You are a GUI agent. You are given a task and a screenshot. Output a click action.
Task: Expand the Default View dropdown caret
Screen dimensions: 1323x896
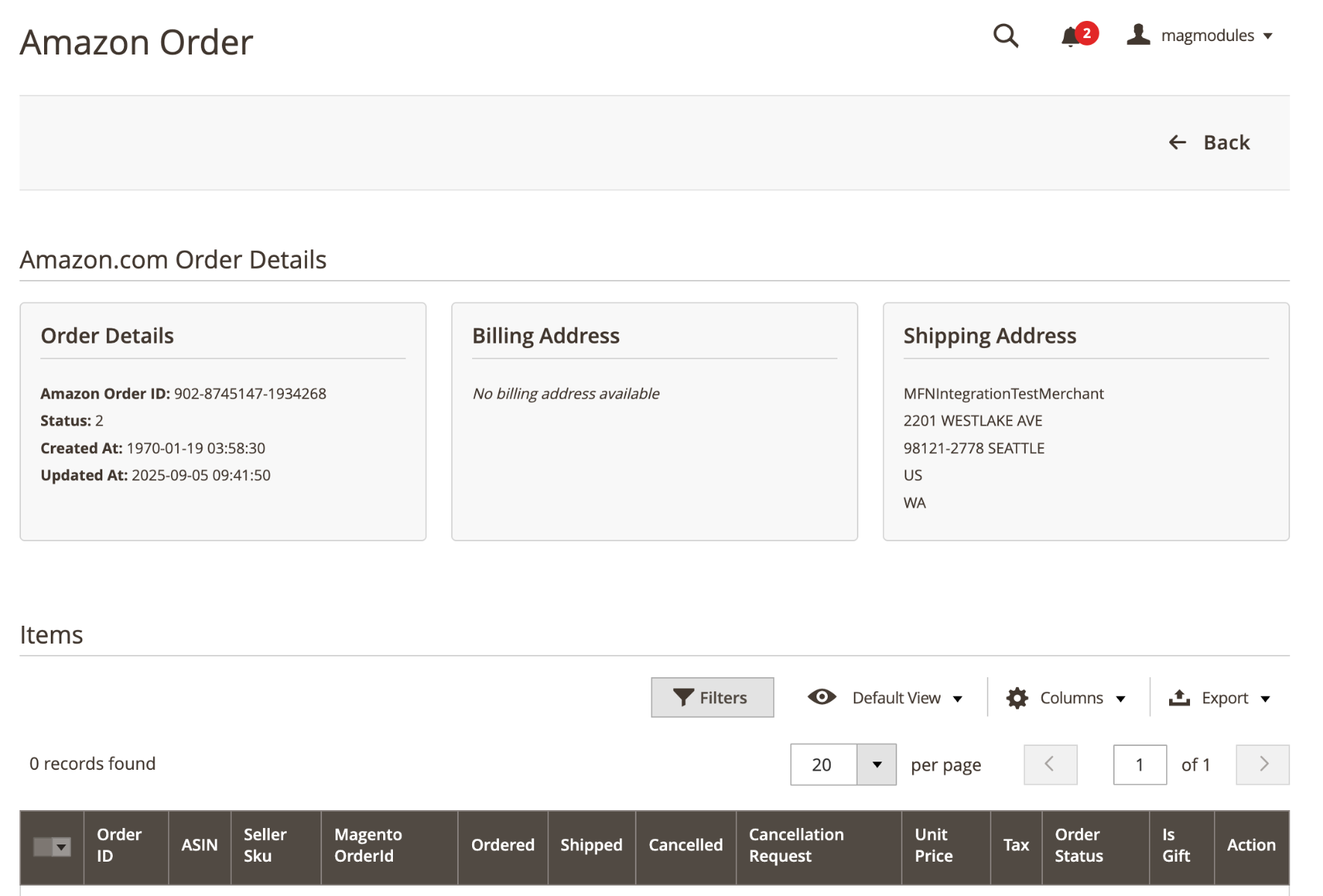point(958,699)
